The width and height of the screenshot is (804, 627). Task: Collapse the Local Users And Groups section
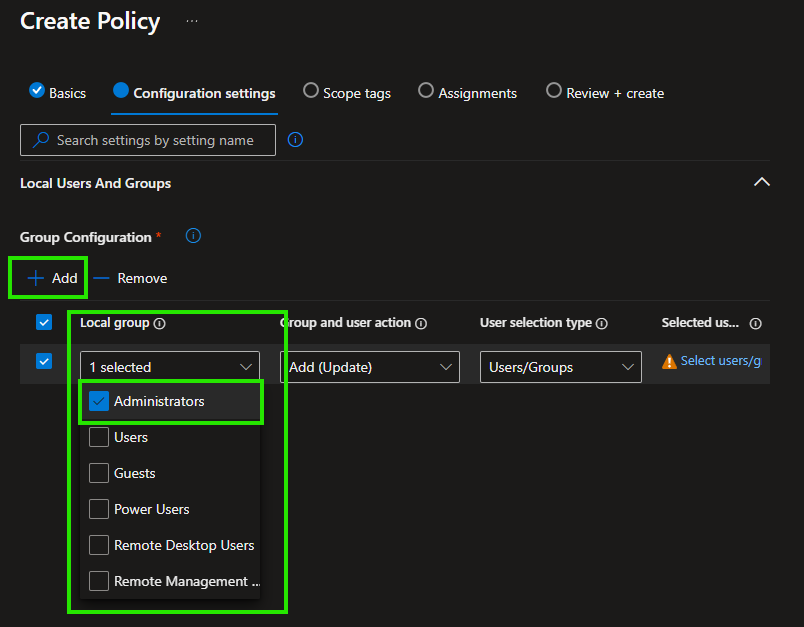(x=761, y=182)
